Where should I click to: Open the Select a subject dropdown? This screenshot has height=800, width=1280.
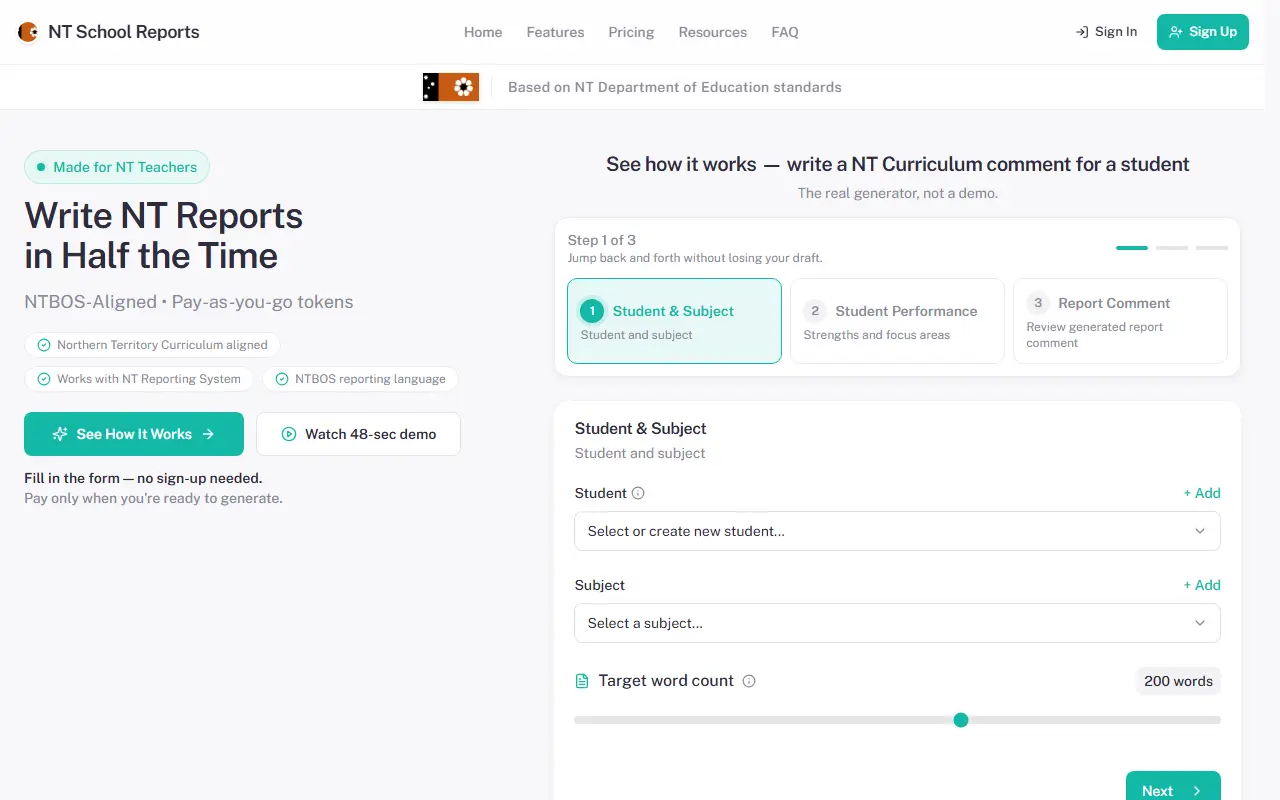pyautogui.click(x=897, y=623)
